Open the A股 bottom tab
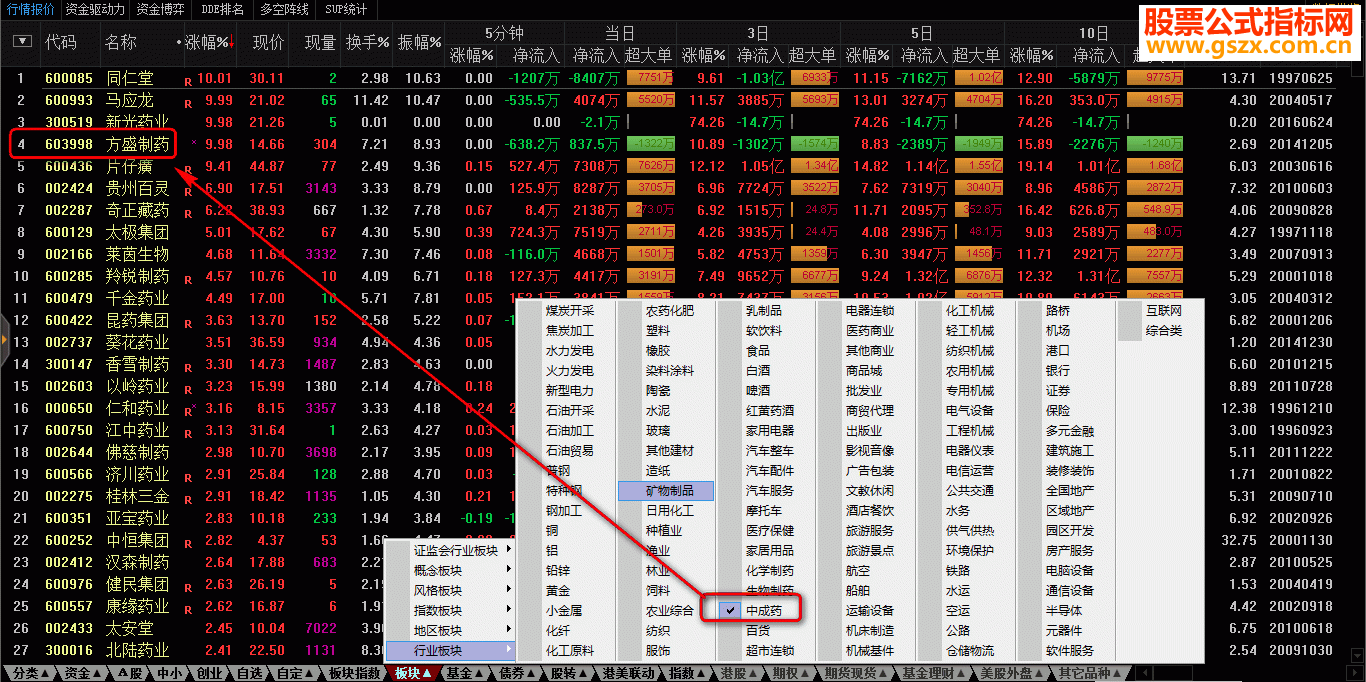This screenshot has height=682, width=1366. (x=130, y=674)
